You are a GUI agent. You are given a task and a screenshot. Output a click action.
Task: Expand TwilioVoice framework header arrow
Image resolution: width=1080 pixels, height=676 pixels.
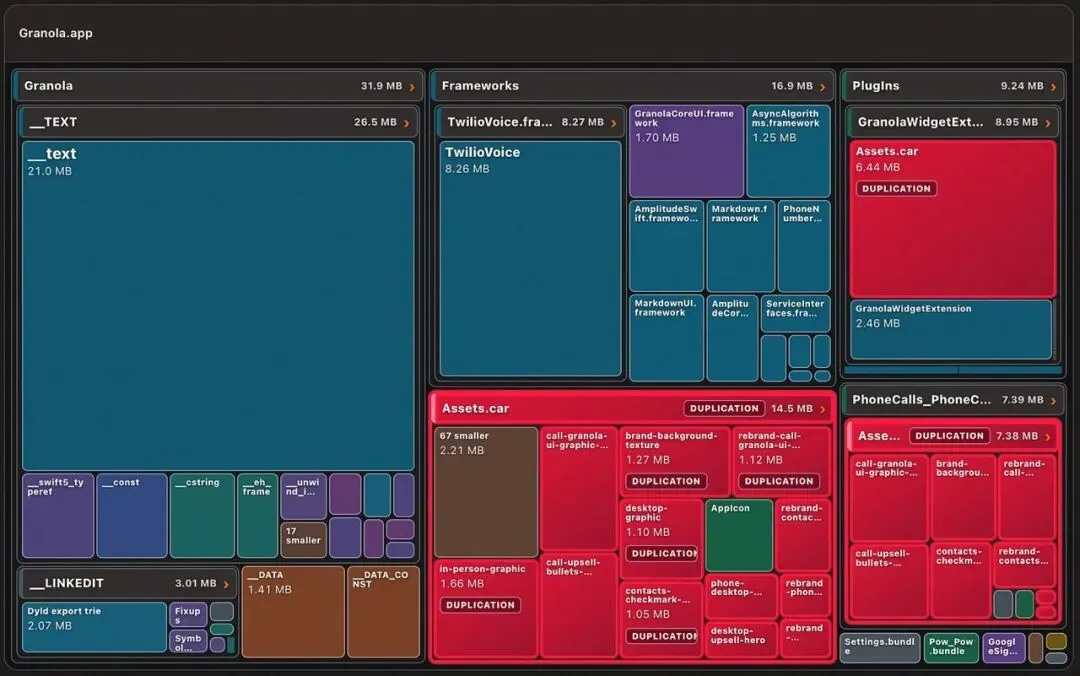click(613, 123)
